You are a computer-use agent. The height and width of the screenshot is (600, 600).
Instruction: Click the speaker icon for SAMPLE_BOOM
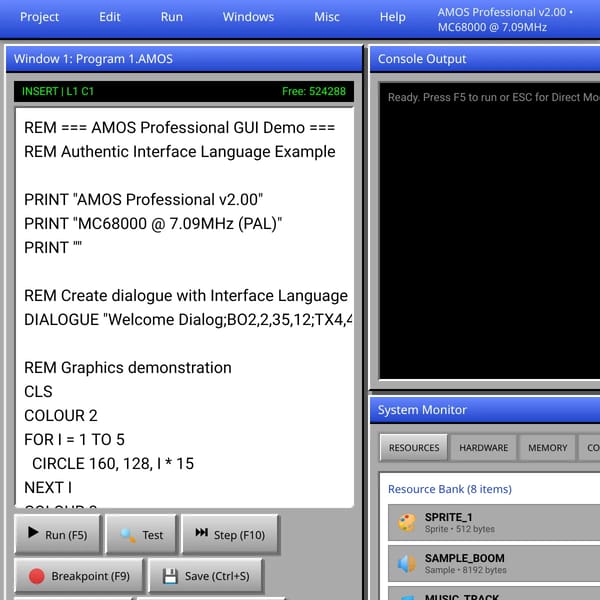click(x=407, y=564)
